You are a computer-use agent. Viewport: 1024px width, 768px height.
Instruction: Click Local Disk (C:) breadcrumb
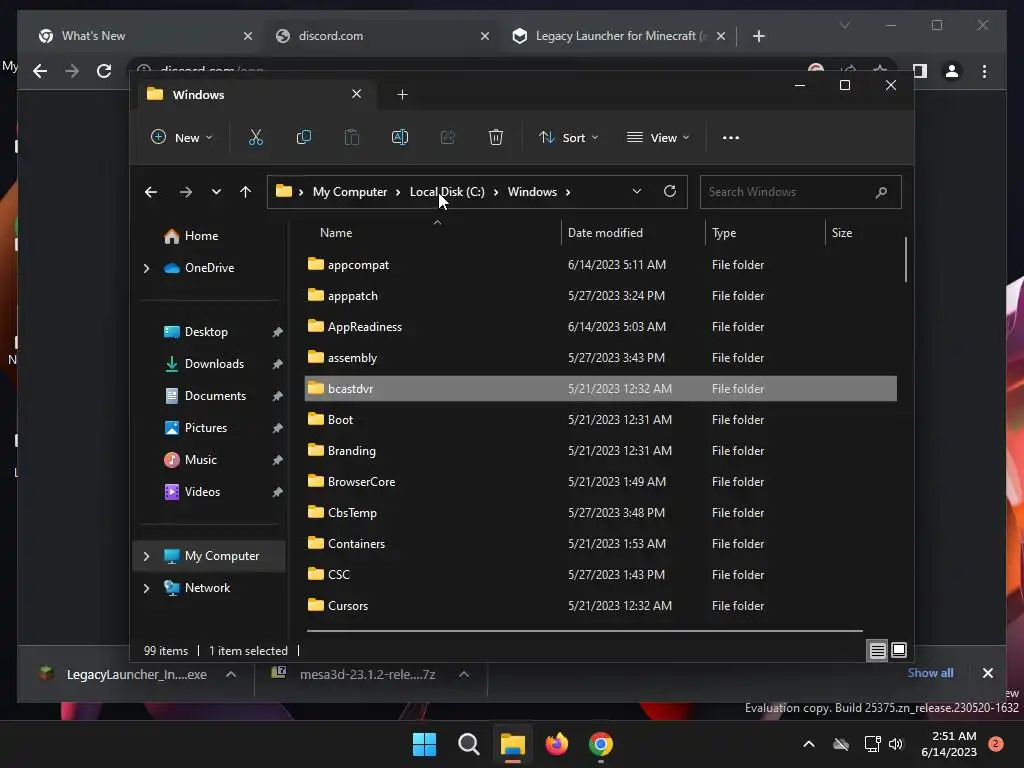pyautogui.click(x=447, y=192)
